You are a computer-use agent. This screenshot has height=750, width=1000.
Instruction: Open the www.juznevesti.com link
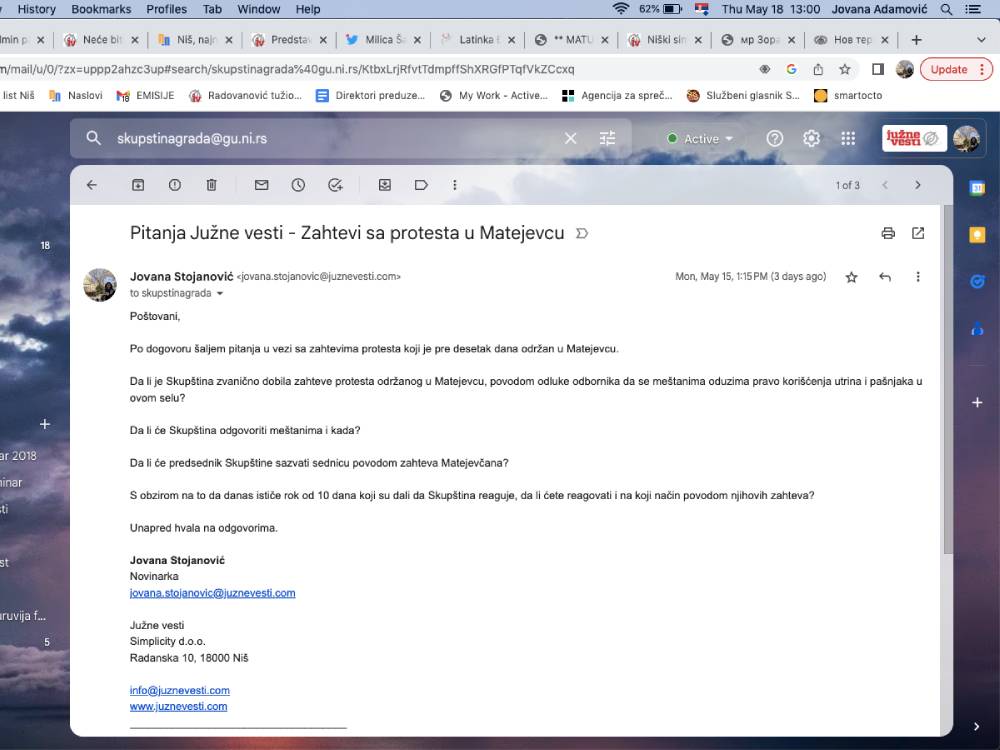178,706
